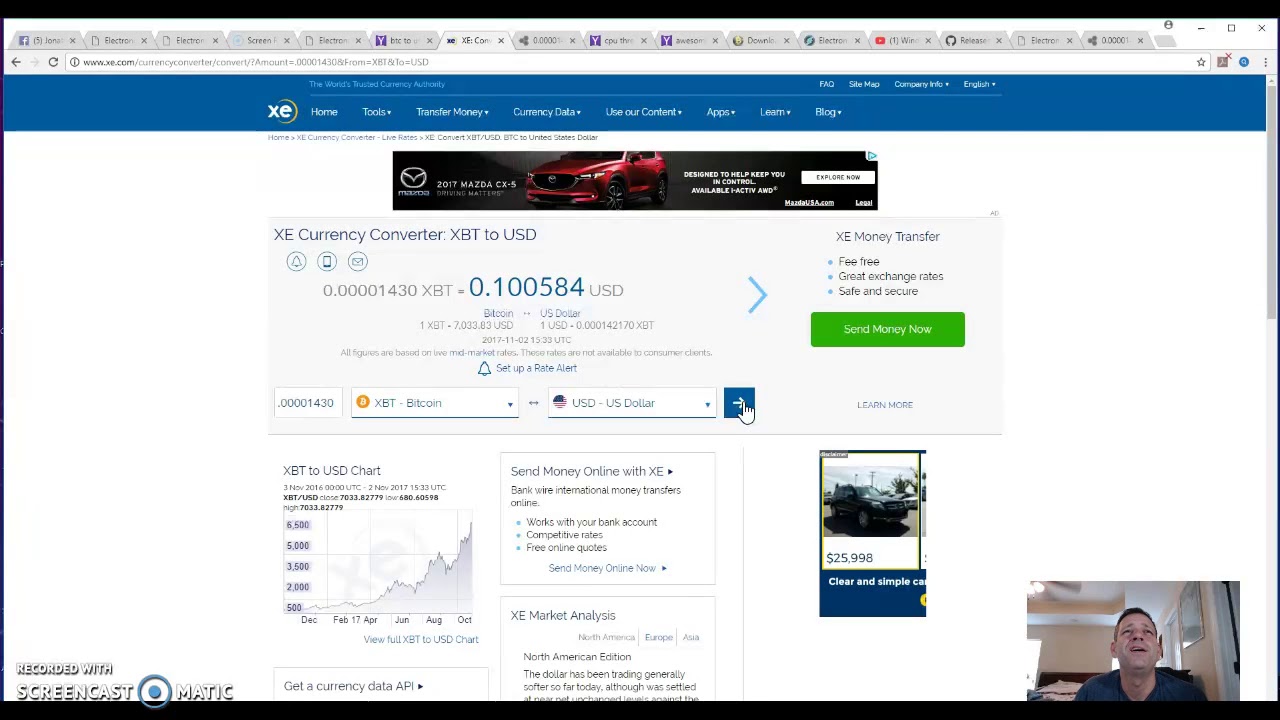Select the Asia market analysis tab
1280x720 pixels.
pos(691,637)
